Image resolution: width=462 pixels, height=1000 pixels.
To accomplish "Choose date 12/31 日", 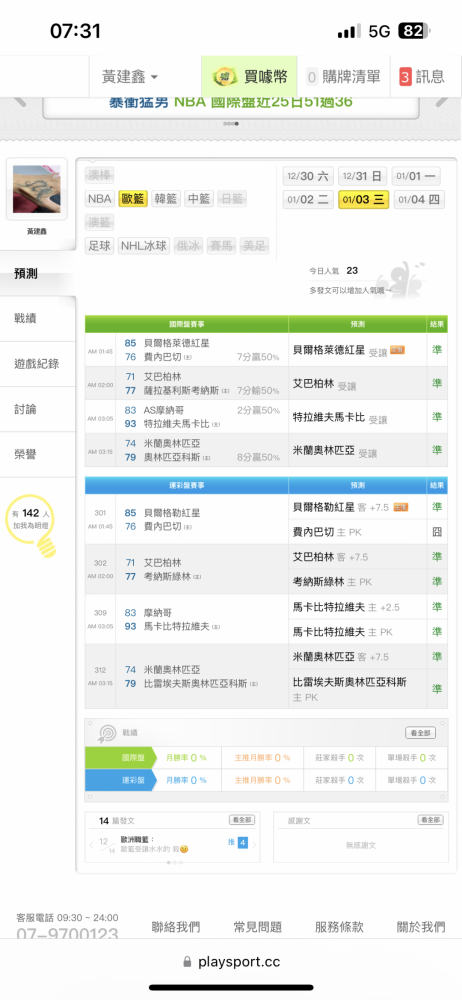I will tap(362, 176).
